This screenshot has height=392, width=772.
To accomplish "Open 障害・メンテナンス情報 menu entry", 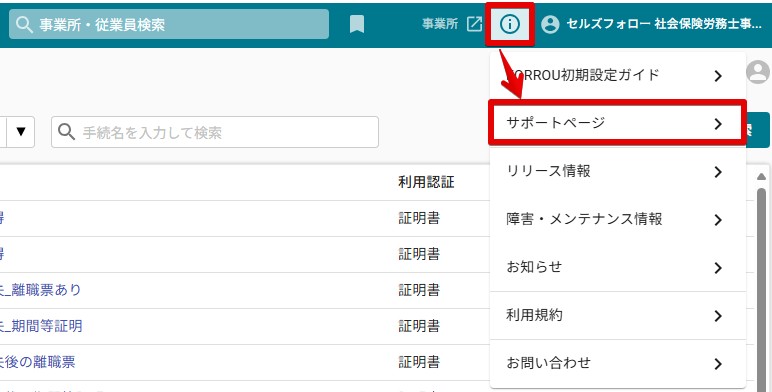I will 618,219.
